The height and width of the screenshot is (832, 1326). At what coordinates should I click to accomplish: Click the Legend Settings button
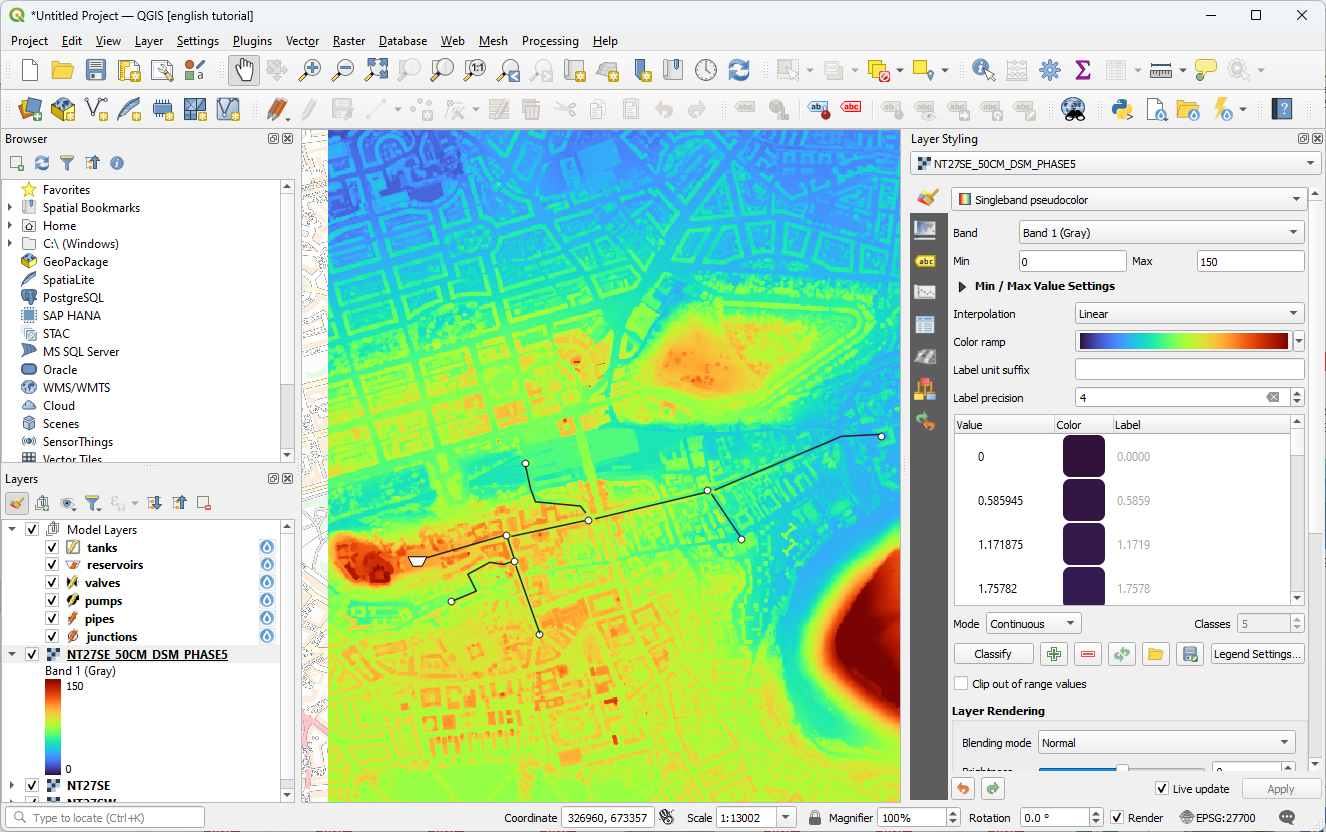pos(1257,654)
